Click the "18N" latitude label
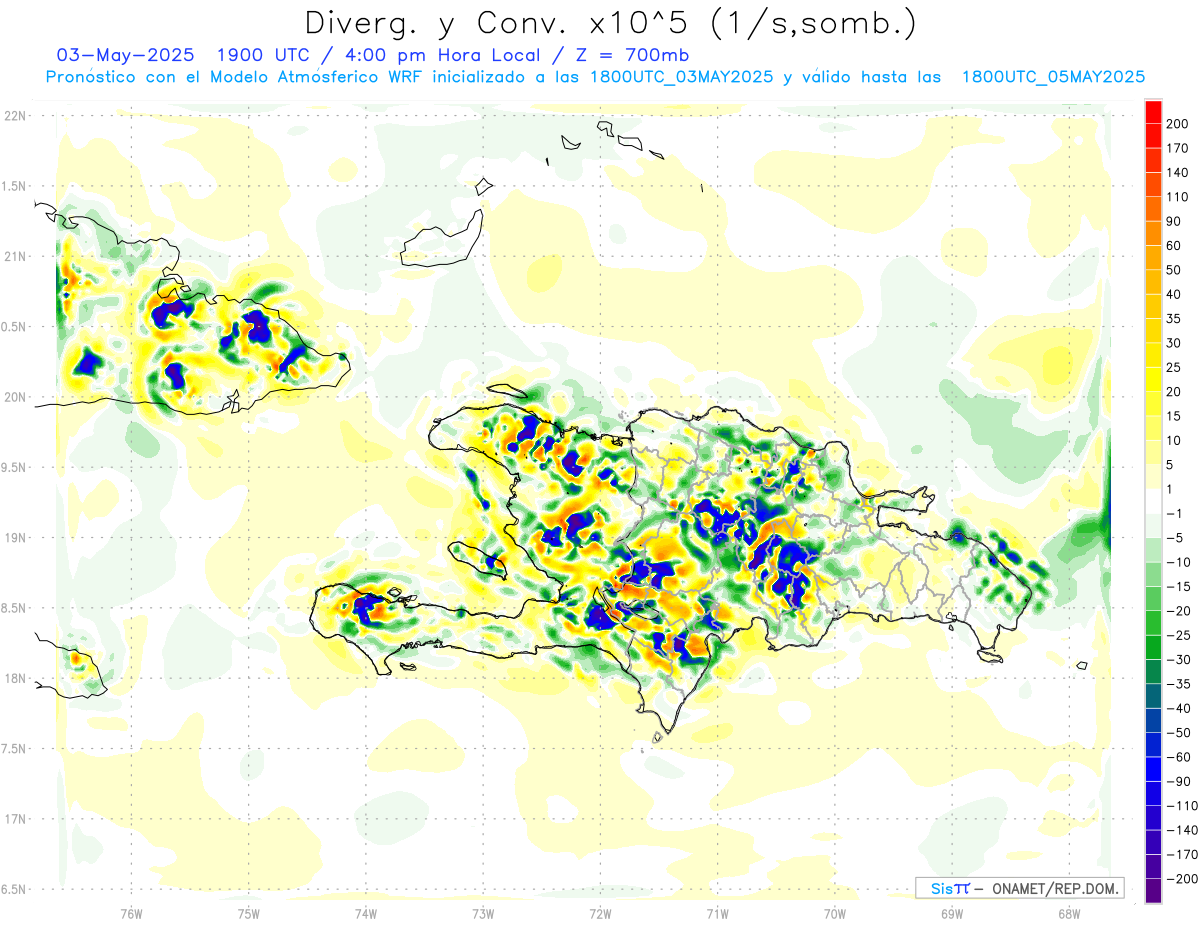This screenshot has width=1200, height=927. (15, 678)
